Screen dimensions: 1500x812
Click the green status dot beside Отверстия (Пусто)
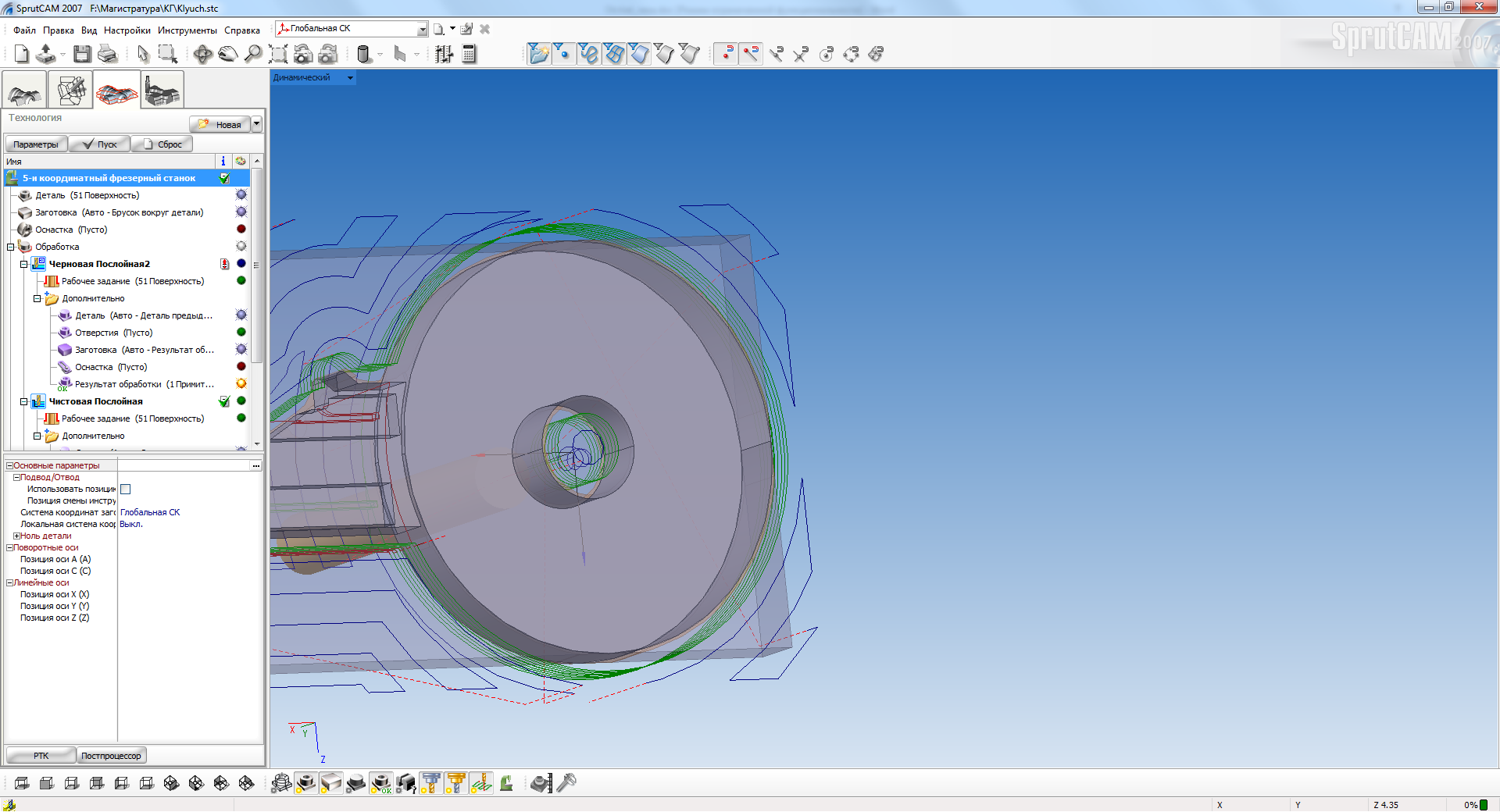pyautogui.click(x=241, y=333)
